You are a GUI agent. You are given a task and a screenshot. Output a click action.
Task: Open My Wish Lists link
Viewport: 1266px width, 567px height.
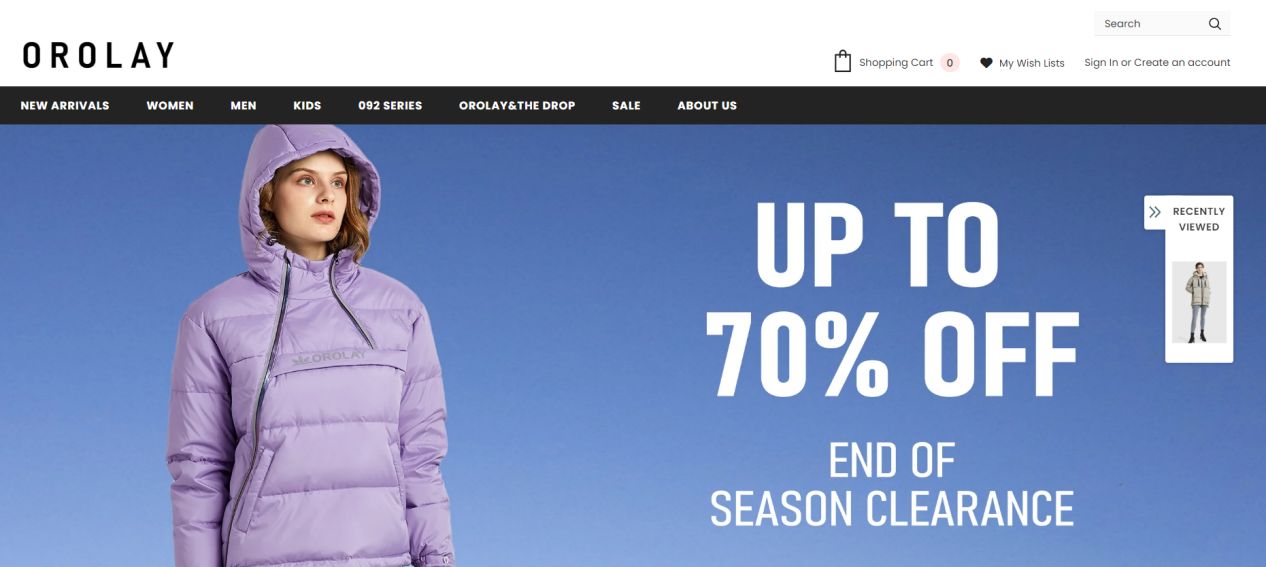[x=1032, y=63]
